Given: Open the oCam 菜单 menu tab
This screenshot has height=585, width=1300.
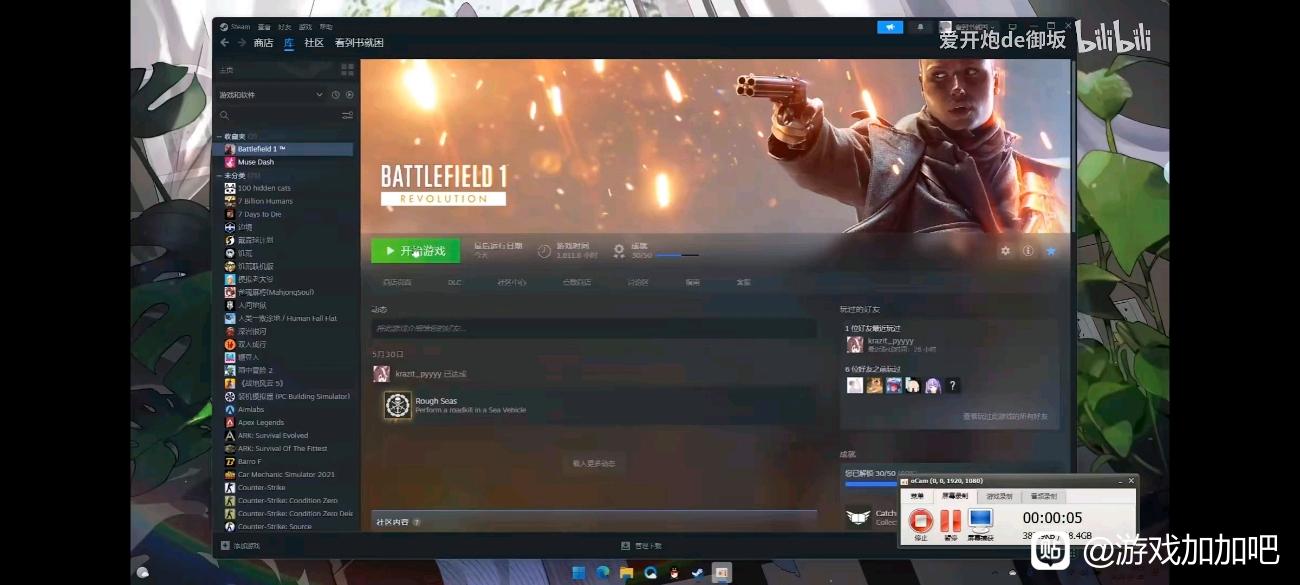Looking at the screenshot, I should [x=916, y=496].
